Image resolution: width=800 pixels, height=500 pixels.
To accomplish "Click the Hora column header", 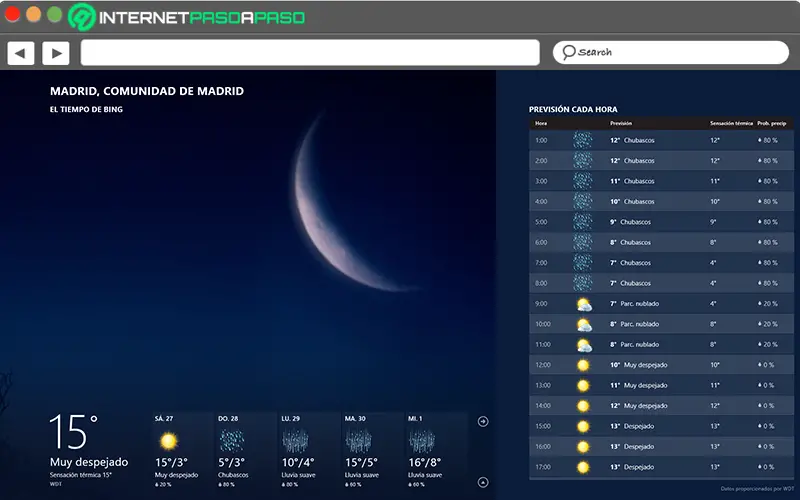I will (541, 123).
